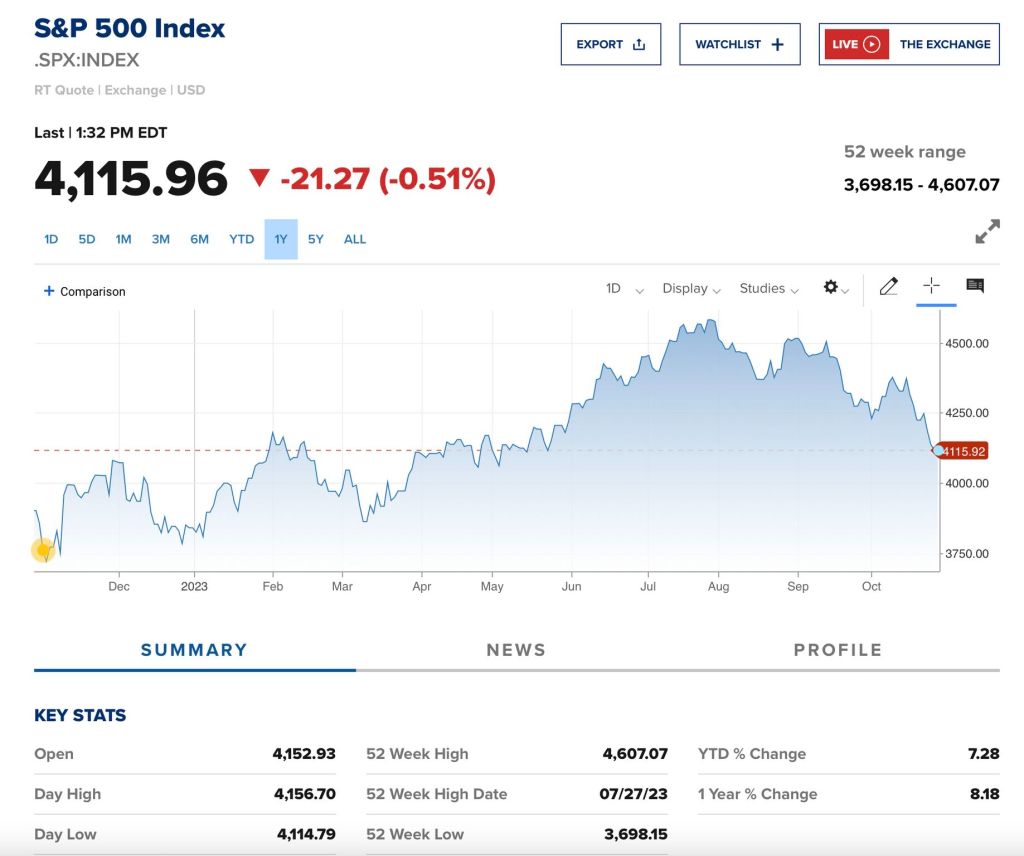Click the Watchlist plus icon
Screen dimensions: 1024x856
[778, 45]
